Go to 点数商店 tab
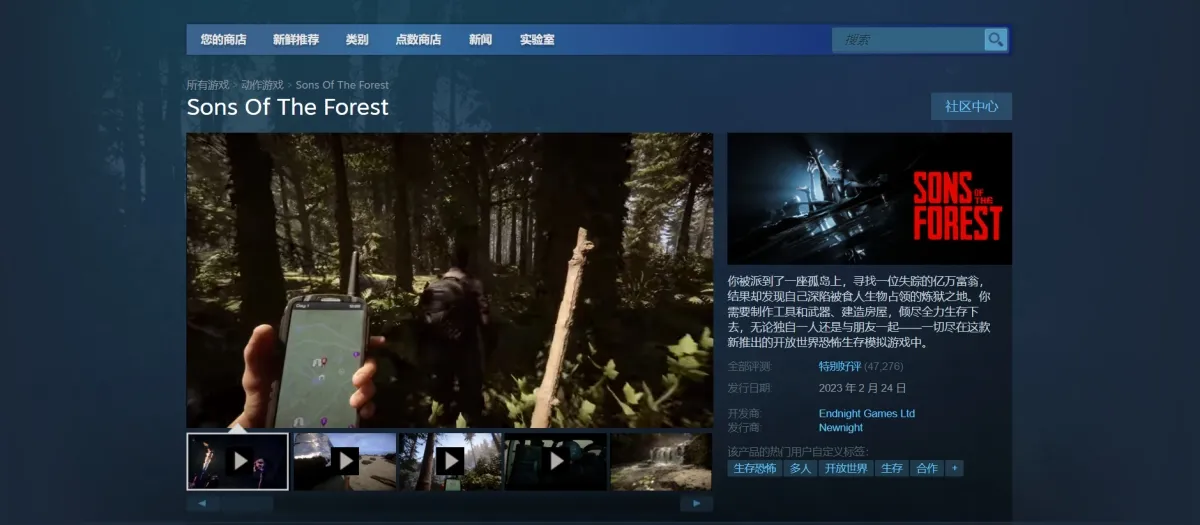This screenshot has height=525, width=1200. point(418,40)
